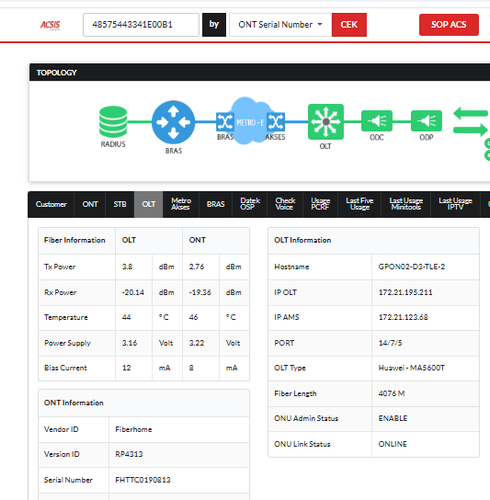Select IP AMS value 172.21.123.68
Screen dimensions: 490x500
click(x=403, y=317)
